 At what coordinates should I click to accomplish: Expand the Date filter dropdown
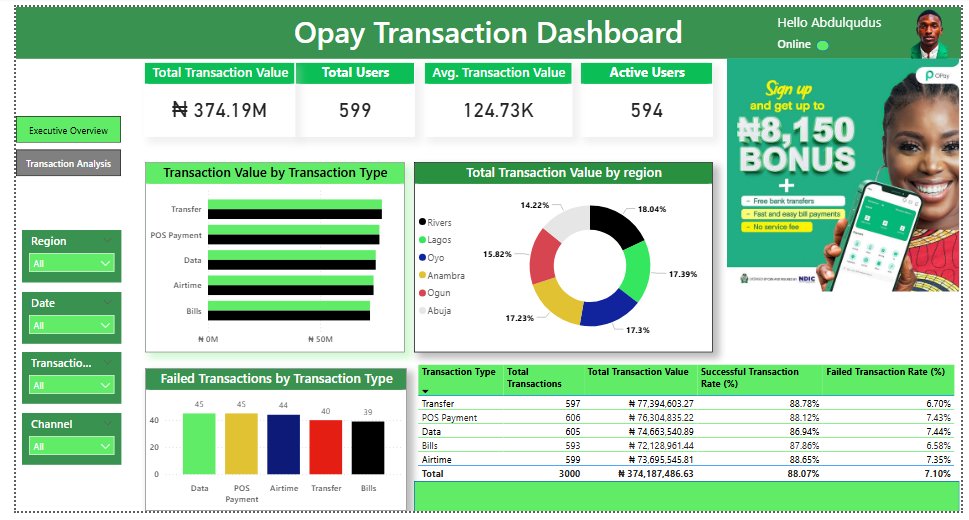(72, 325)
